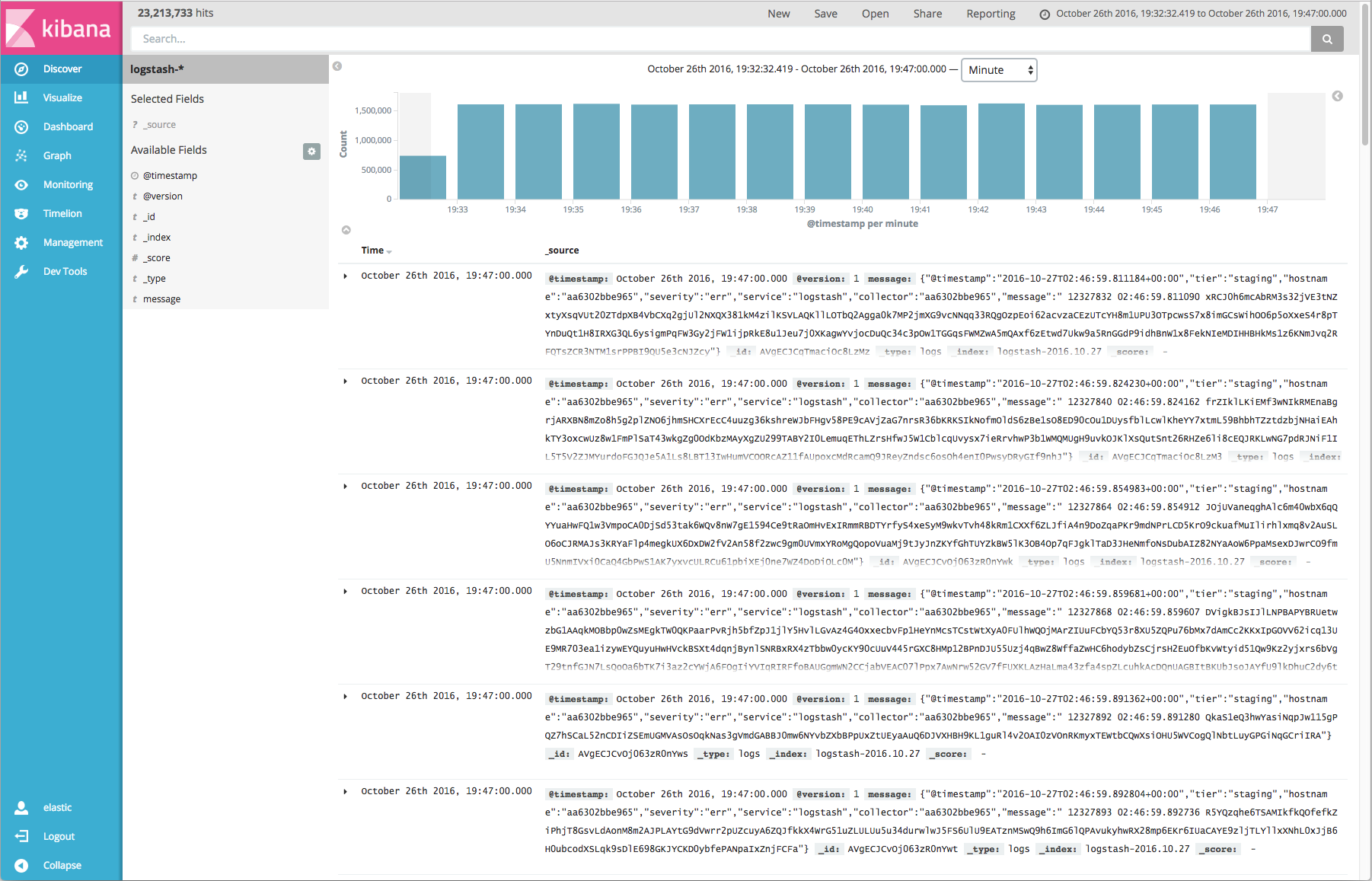Click the Logout link
Viewport: 1372px width, 881px height.
tap(59, 837)
